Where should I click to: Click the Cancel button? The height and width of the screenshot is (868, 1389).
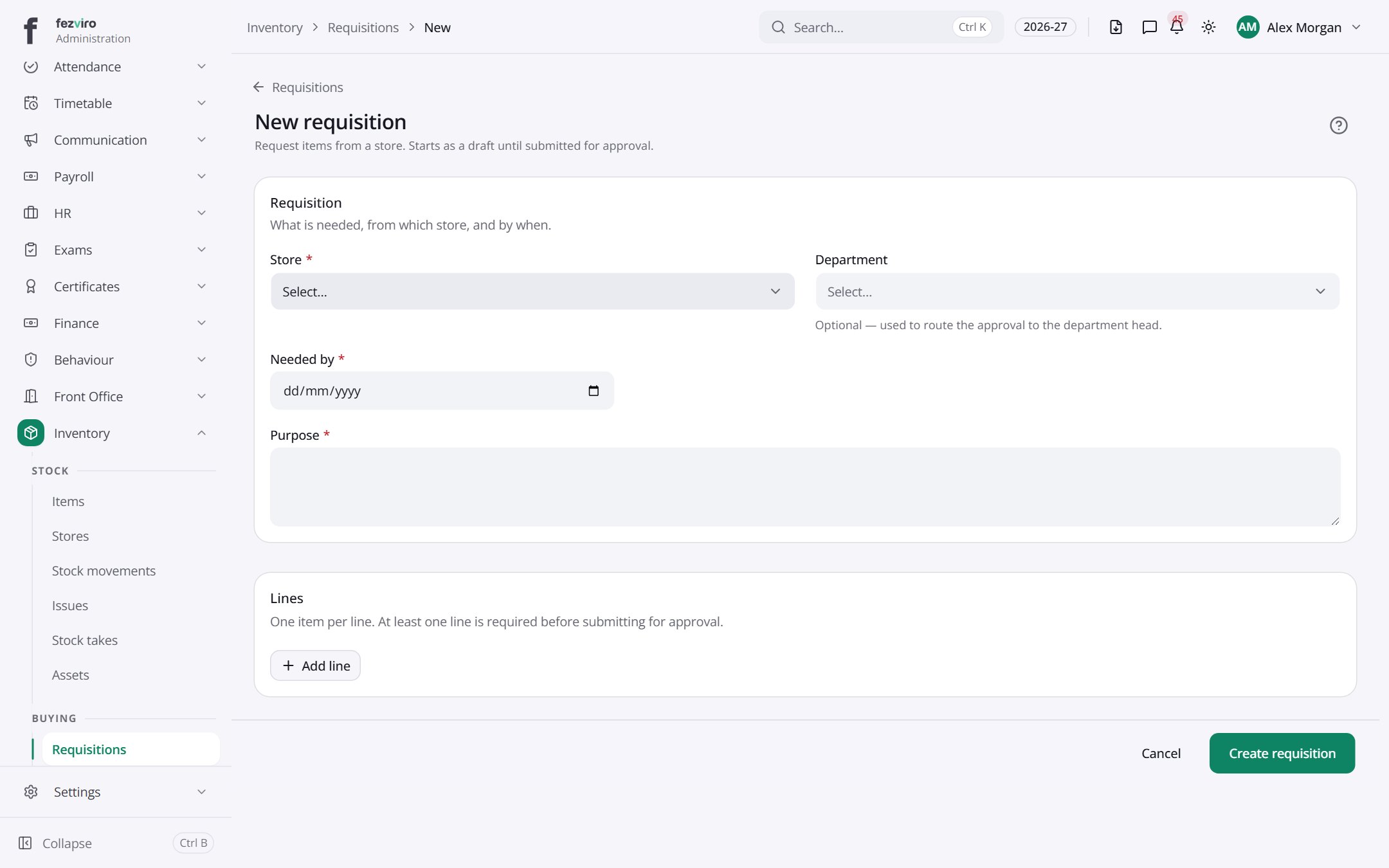coord(1161,754)
